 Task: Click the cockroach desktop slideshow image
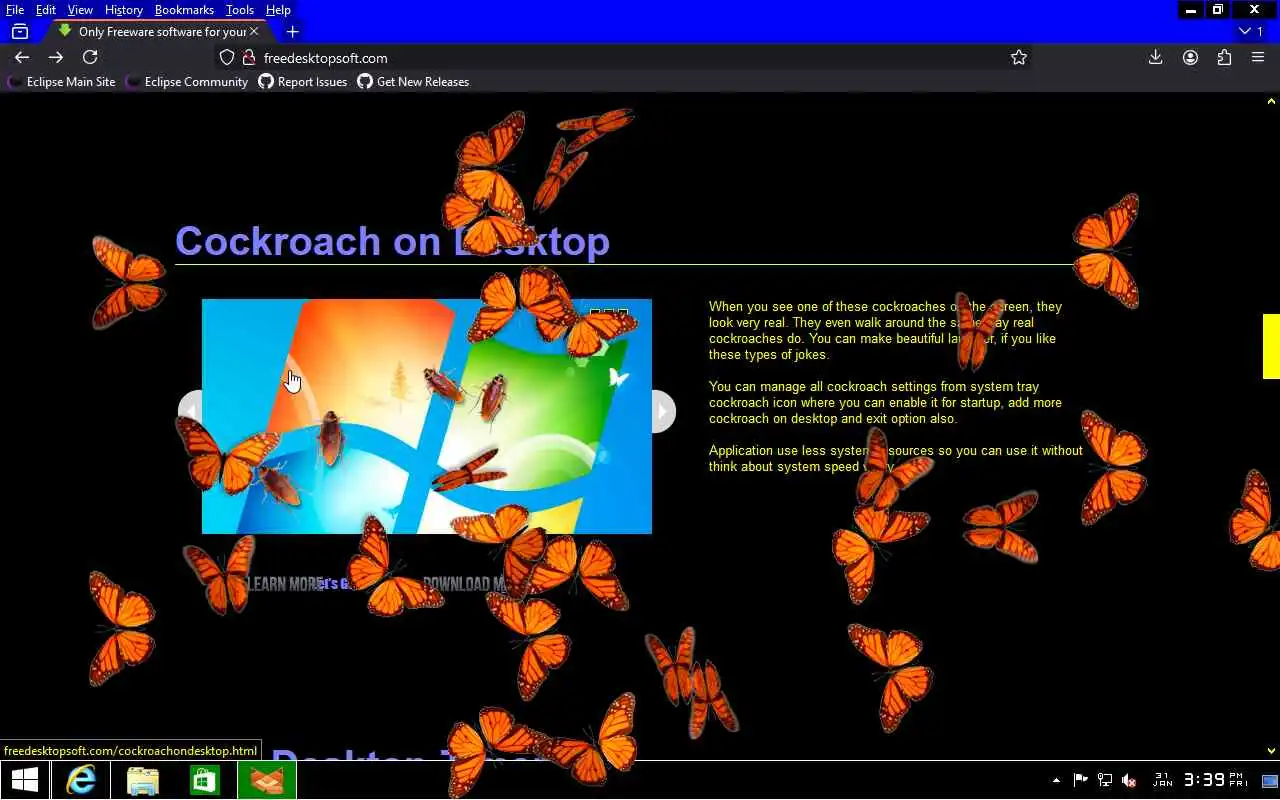click(427, 416)
